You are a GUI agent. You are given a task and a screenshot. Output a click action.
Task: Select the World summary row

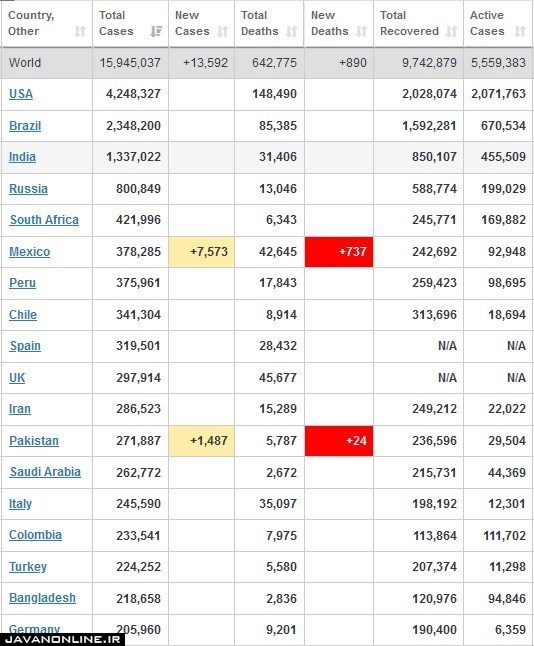(267, 63)
